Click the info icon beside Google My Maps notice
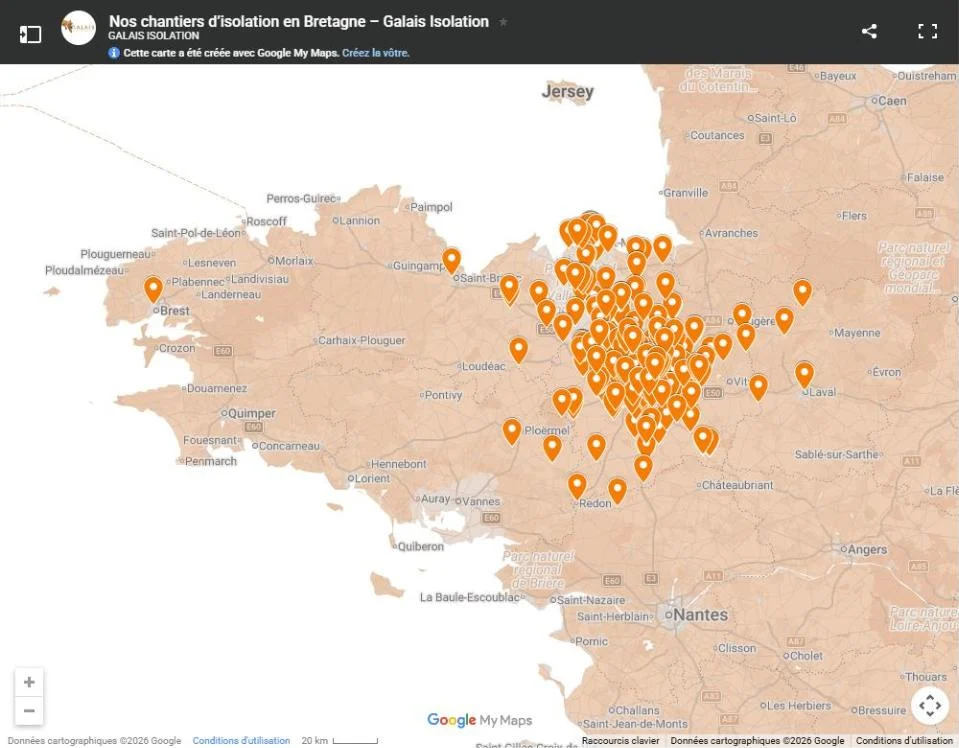 tap(114, 53)
